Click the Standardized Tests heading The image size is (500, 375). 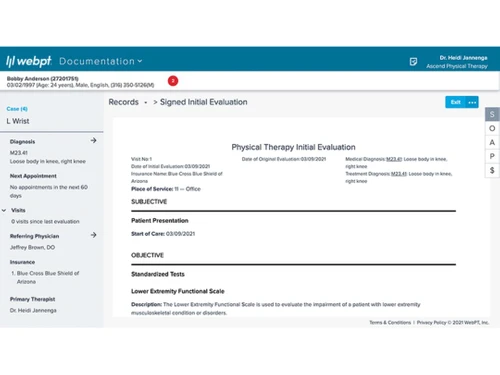tap(158, 274)
